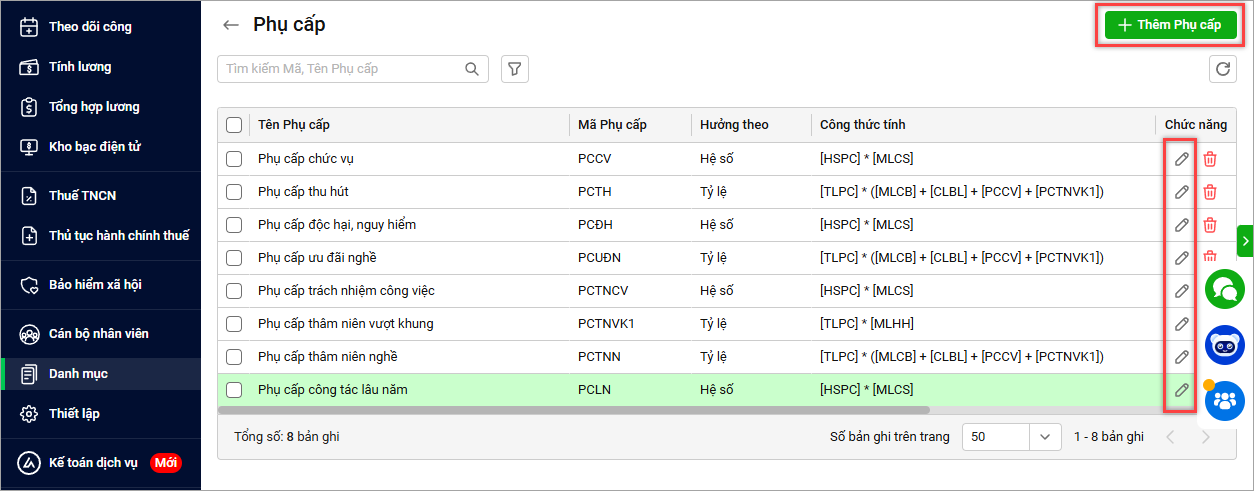Edit Phụ cấp công tác lâu năm row

[1181, 390]
